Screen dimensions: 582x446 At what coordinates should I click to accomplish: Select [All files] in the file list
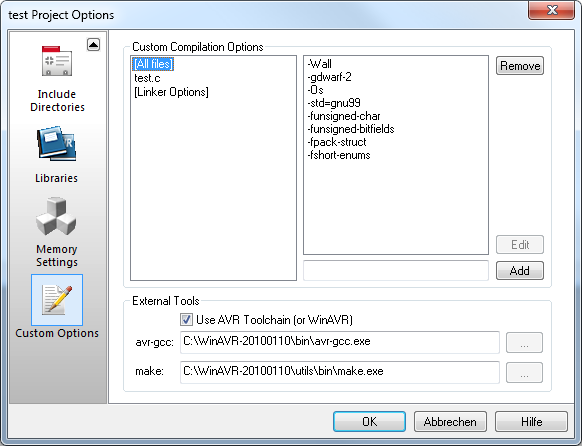[153, 64]
